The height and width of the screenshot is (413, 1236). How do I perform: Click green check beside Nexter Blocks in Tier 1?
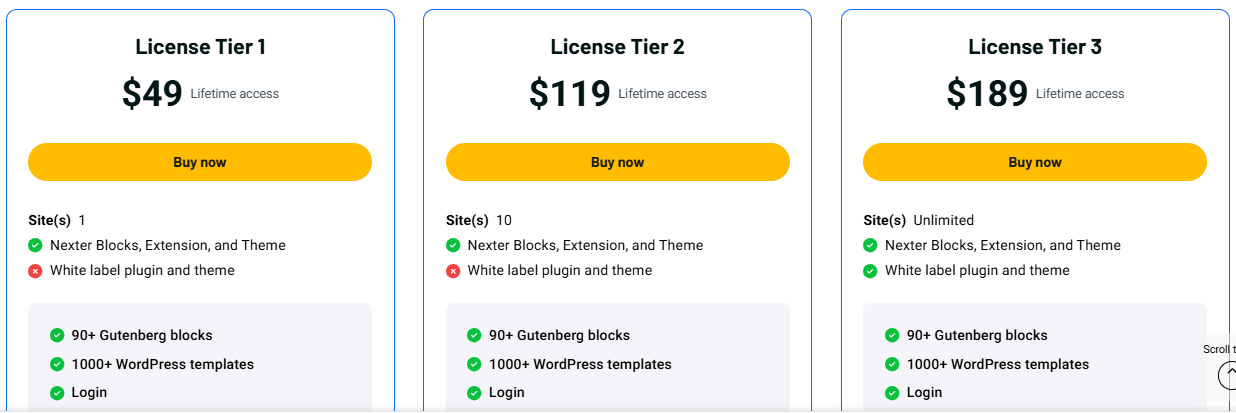pos(35,246)
